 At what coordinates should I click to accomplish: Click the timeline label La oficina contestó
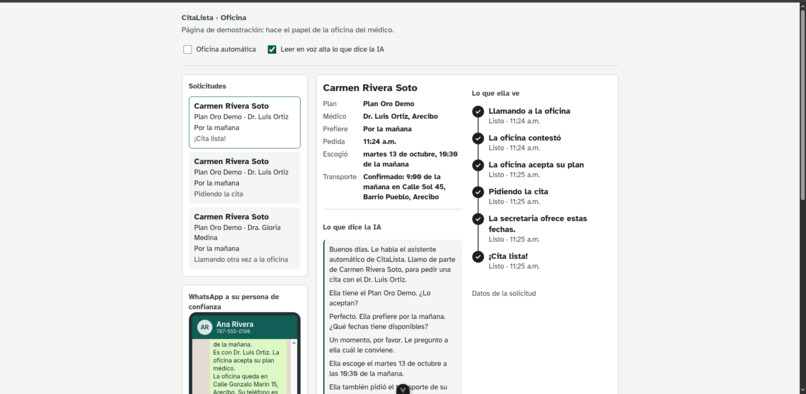coord(524,138)
